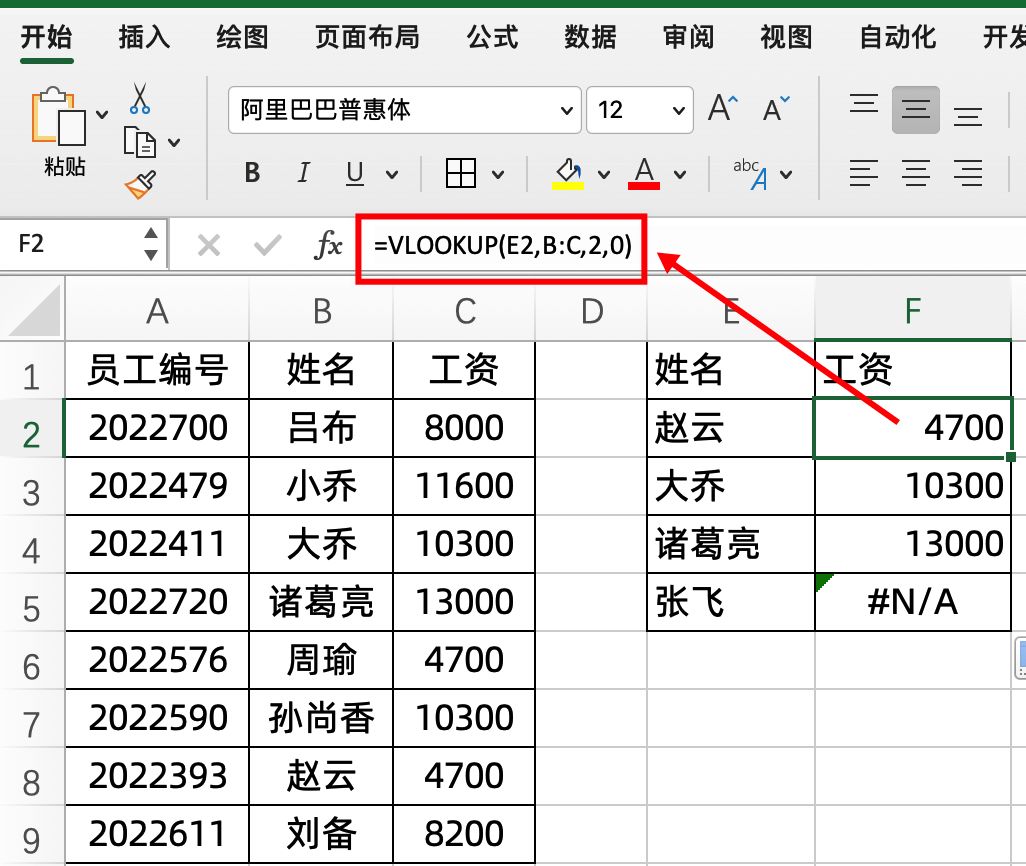Open the 审阅 tab
1026x866 pixels.
click(688, 37)
